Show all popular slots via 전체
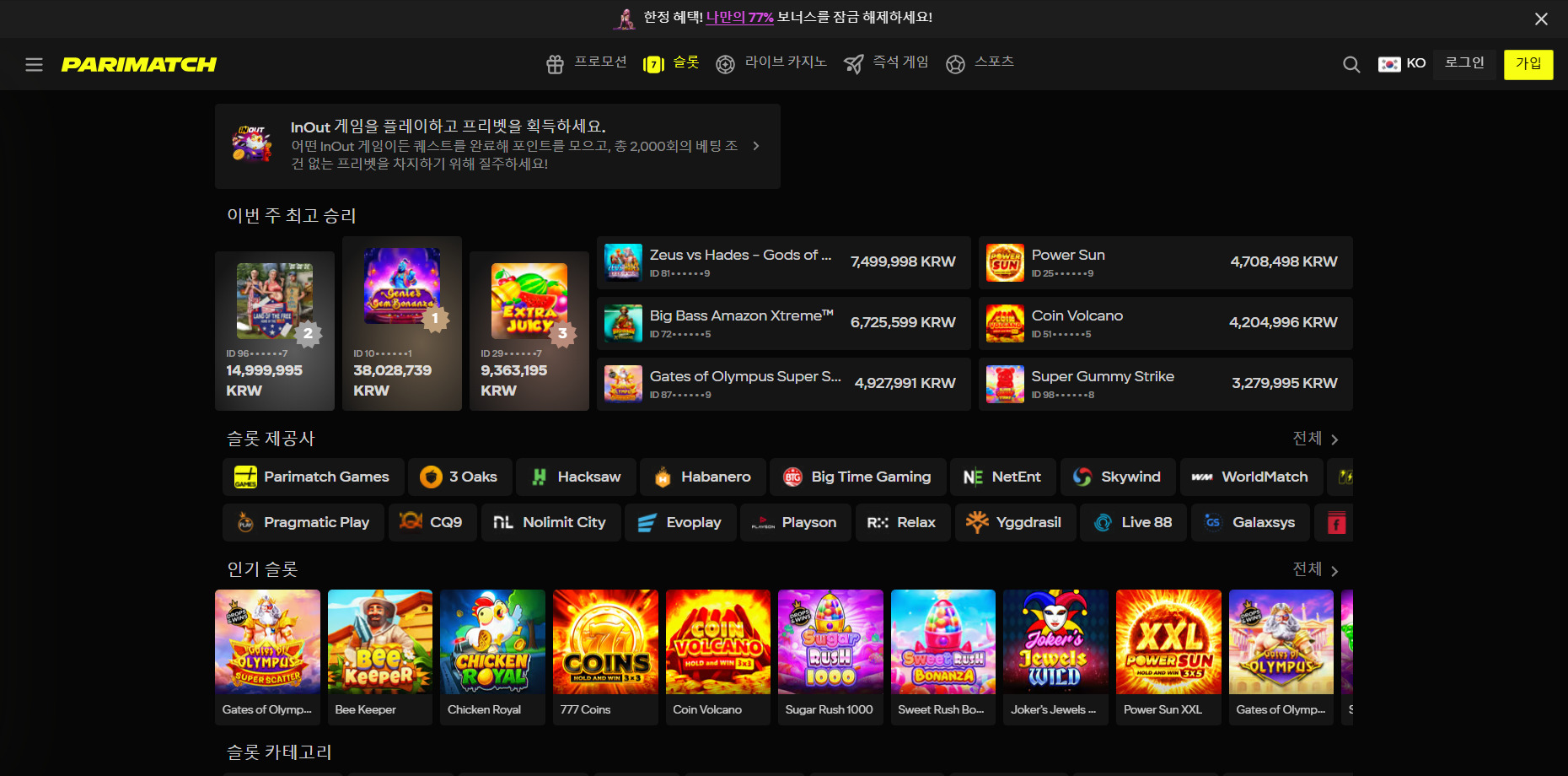 pos(1315,569)
